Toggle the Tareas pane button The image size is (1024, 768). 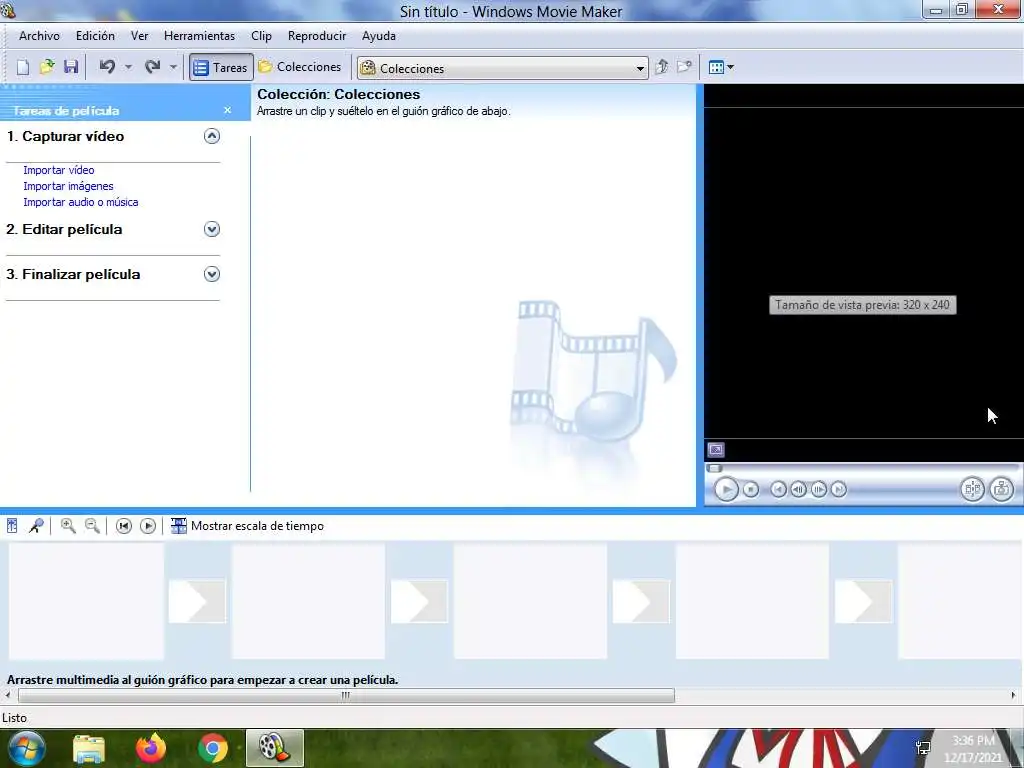[x=221, y=67]
